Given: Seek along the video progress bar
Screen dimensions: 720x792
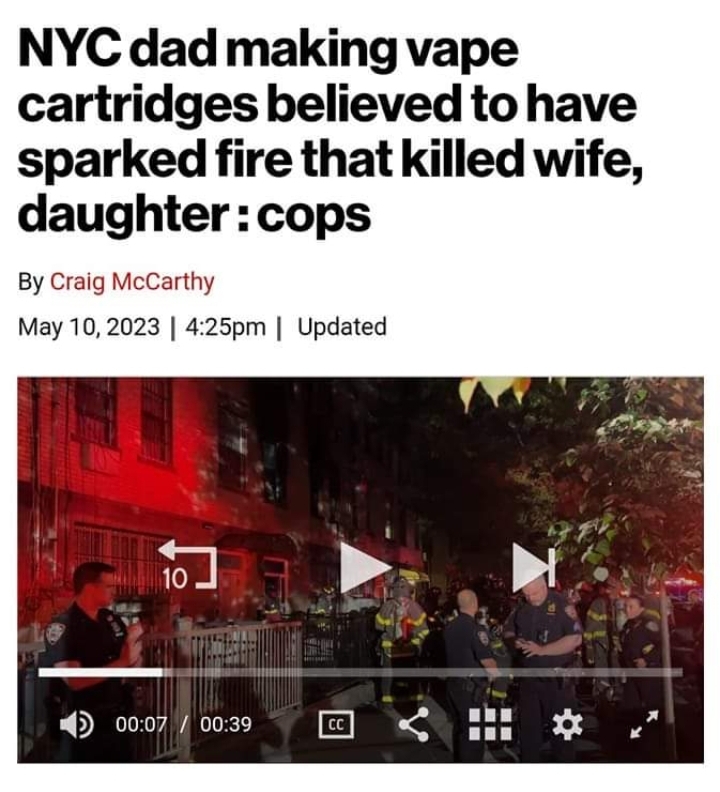Looking at the screenshot, I should point(361,672).
